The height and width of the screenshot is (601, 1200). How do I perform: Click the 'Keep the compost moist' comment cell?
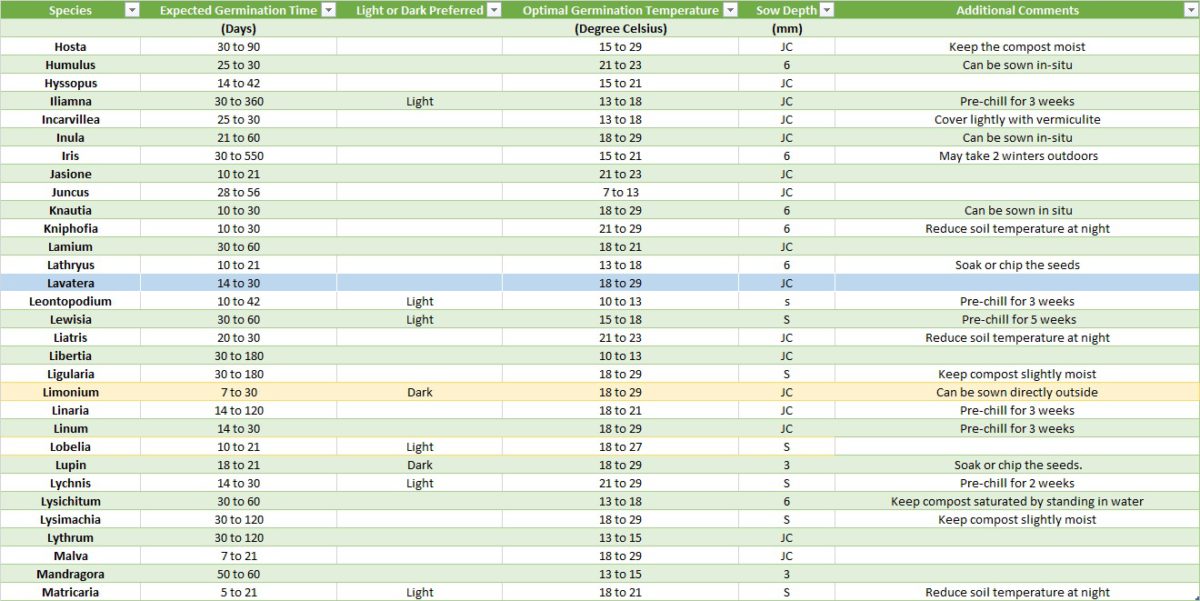pyautogui.click(x=1017, y=47)
